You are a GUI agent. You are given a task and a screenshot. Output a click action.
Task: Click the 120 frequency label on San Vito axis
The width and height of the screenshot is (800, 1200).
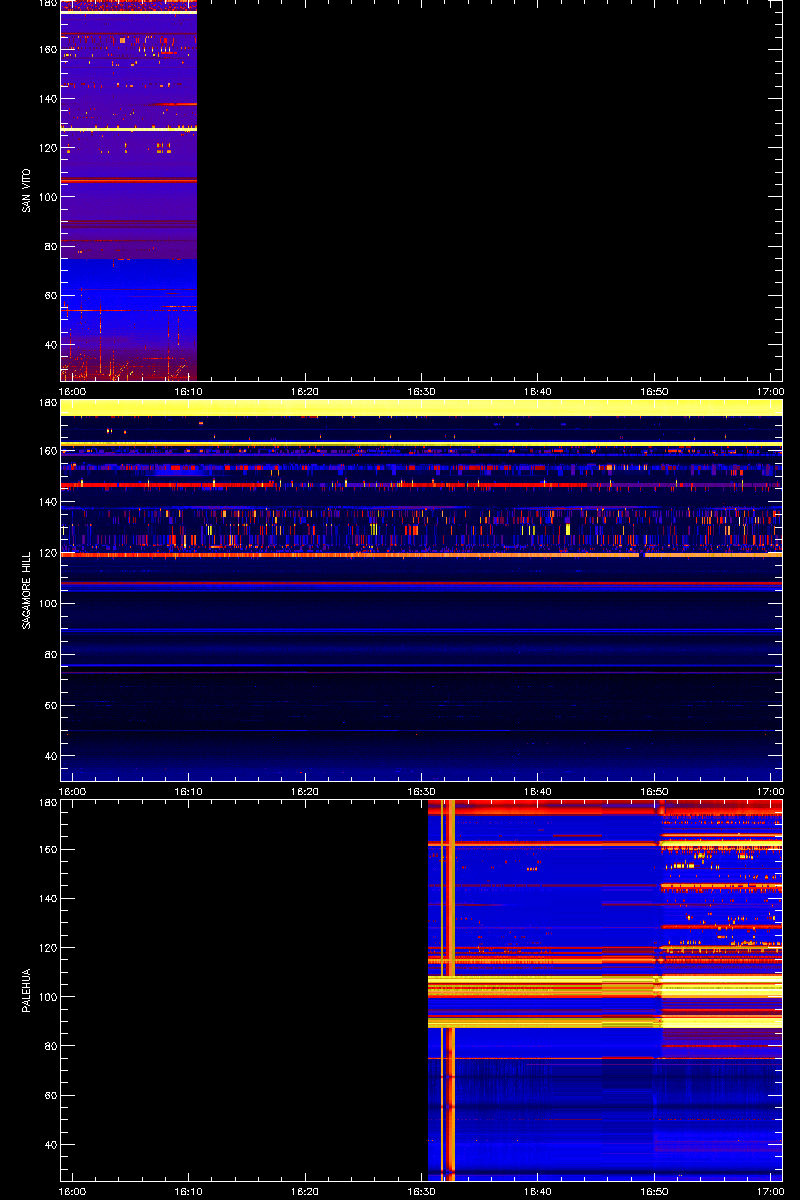coord(46,147)
